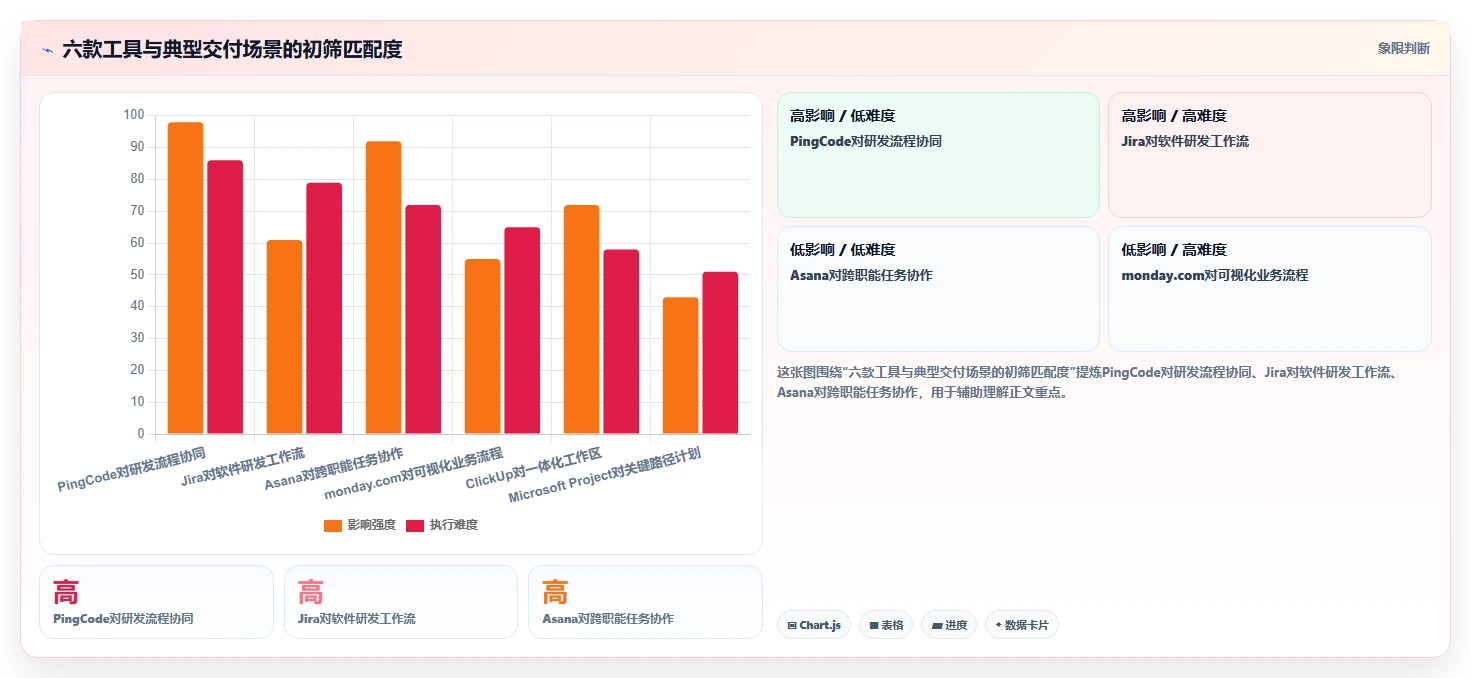Click the star icon in 数据卡片 chip
Viewport: 1471px width, 678px height.
click(998, 625)
